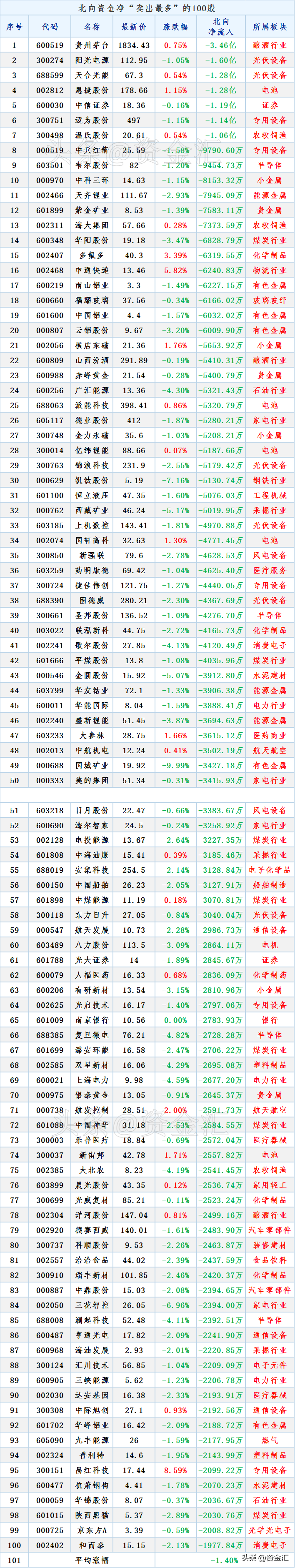Select stock name 澜起科技
This screenshot has width=295, height=1568.
tap(92, 1320)
